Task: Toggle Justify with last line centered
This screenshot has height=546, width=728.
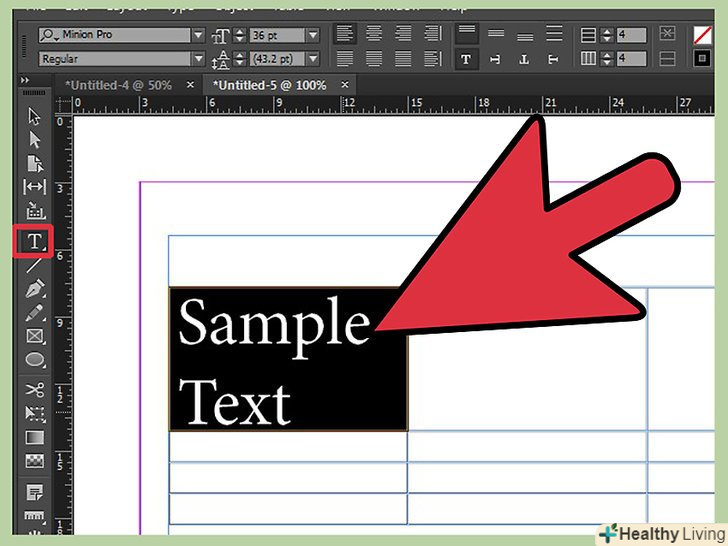Action: [x=374, y=58]
